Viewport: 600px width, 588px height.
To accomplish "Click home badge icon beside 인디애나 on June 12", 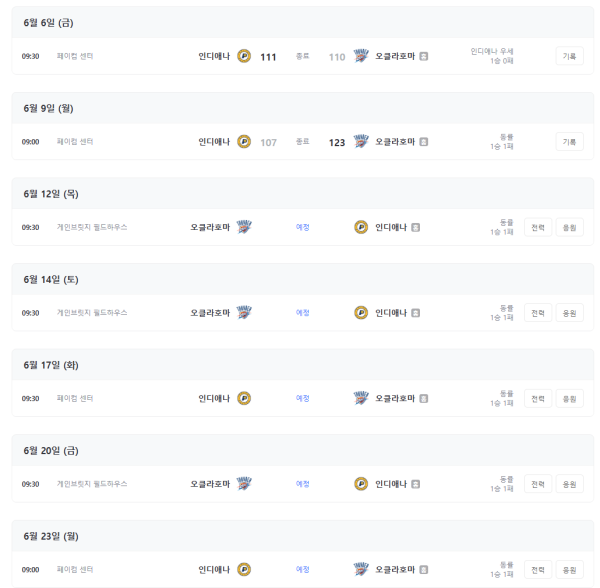I will pyautogui.click(x=416, y=227).
